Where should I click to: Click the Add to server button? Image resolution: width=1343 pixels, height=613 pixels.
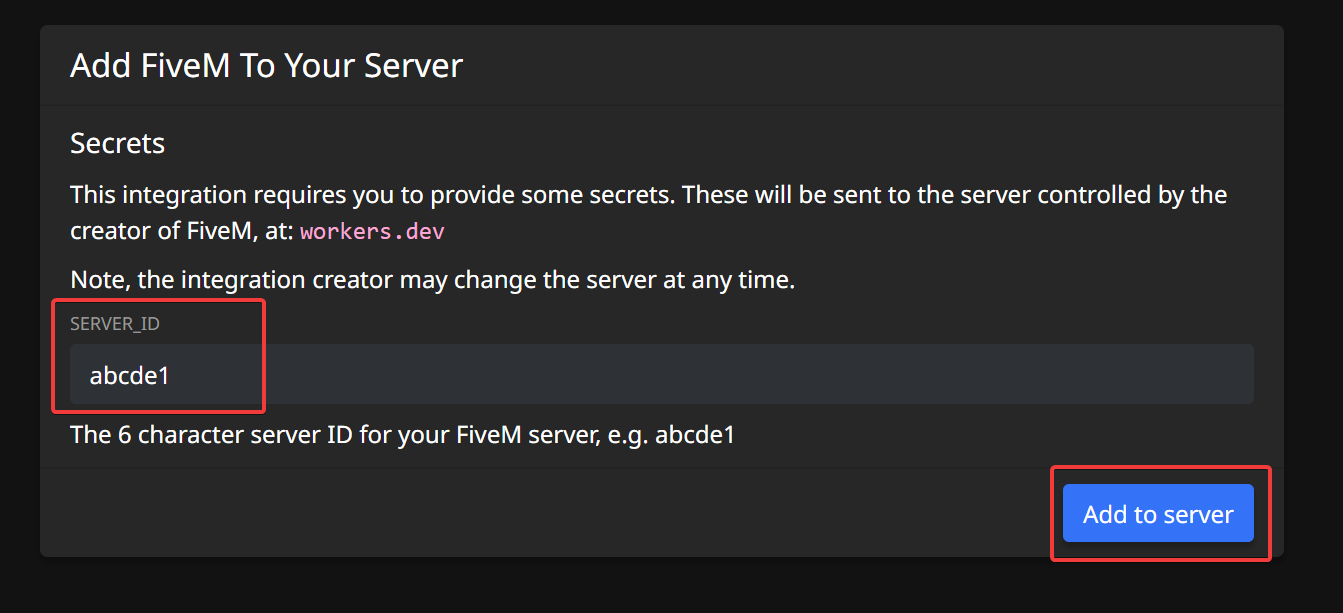(1157, 513)
